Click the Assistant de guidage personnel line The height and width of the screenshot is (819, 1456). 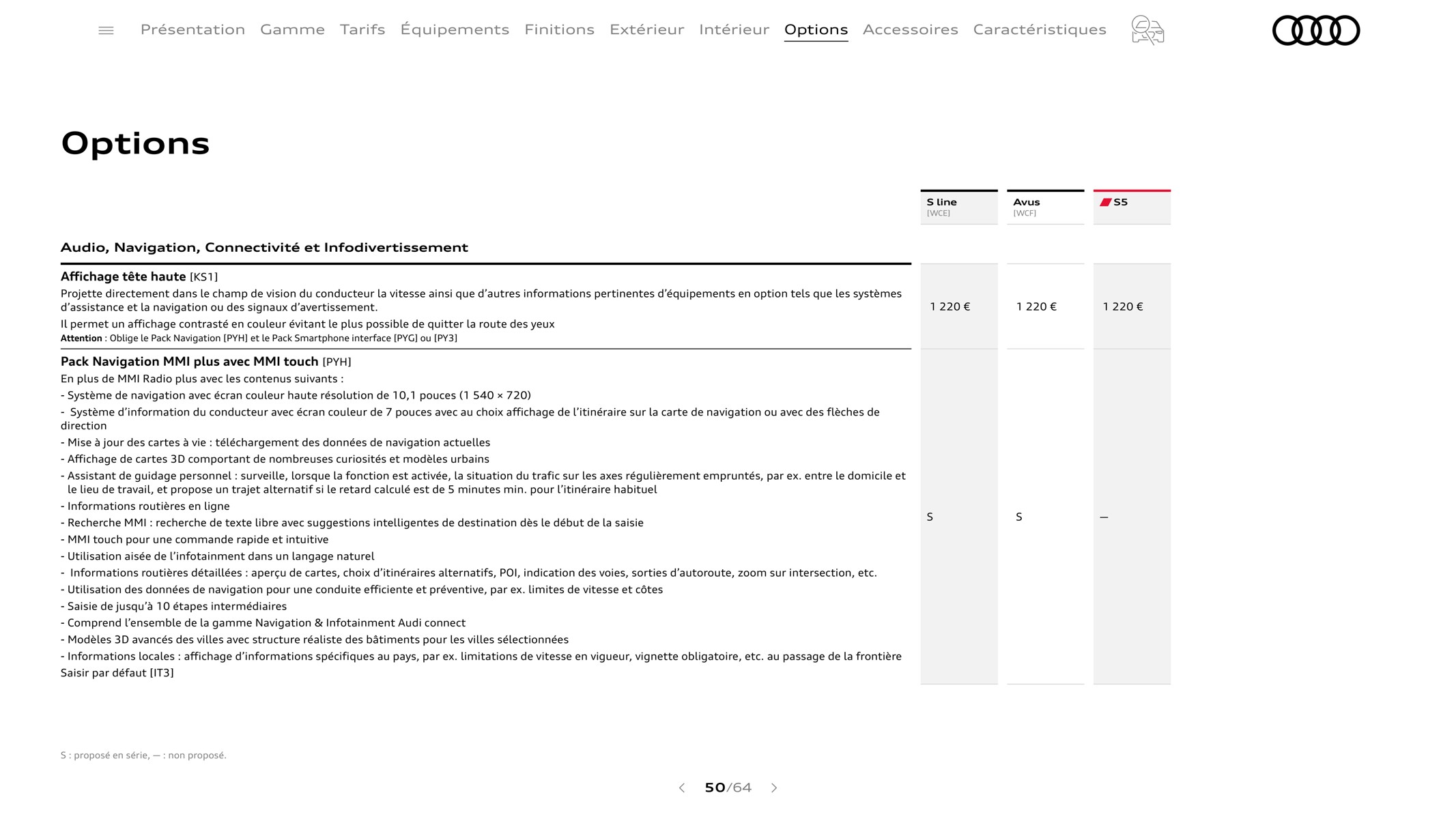(x=483, y=483)
